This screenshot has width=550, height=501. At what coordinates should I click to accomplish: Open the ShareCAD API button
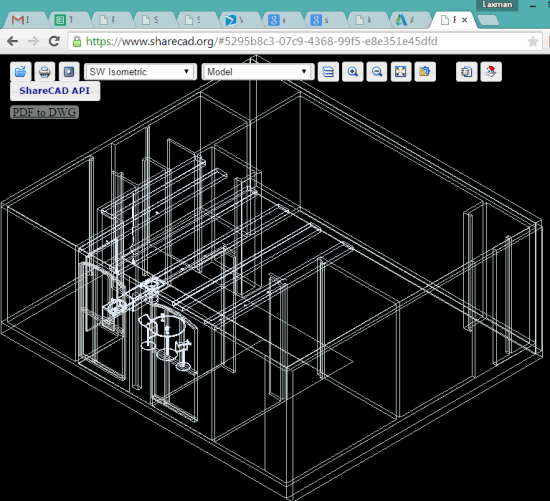(x=55, y=91)
